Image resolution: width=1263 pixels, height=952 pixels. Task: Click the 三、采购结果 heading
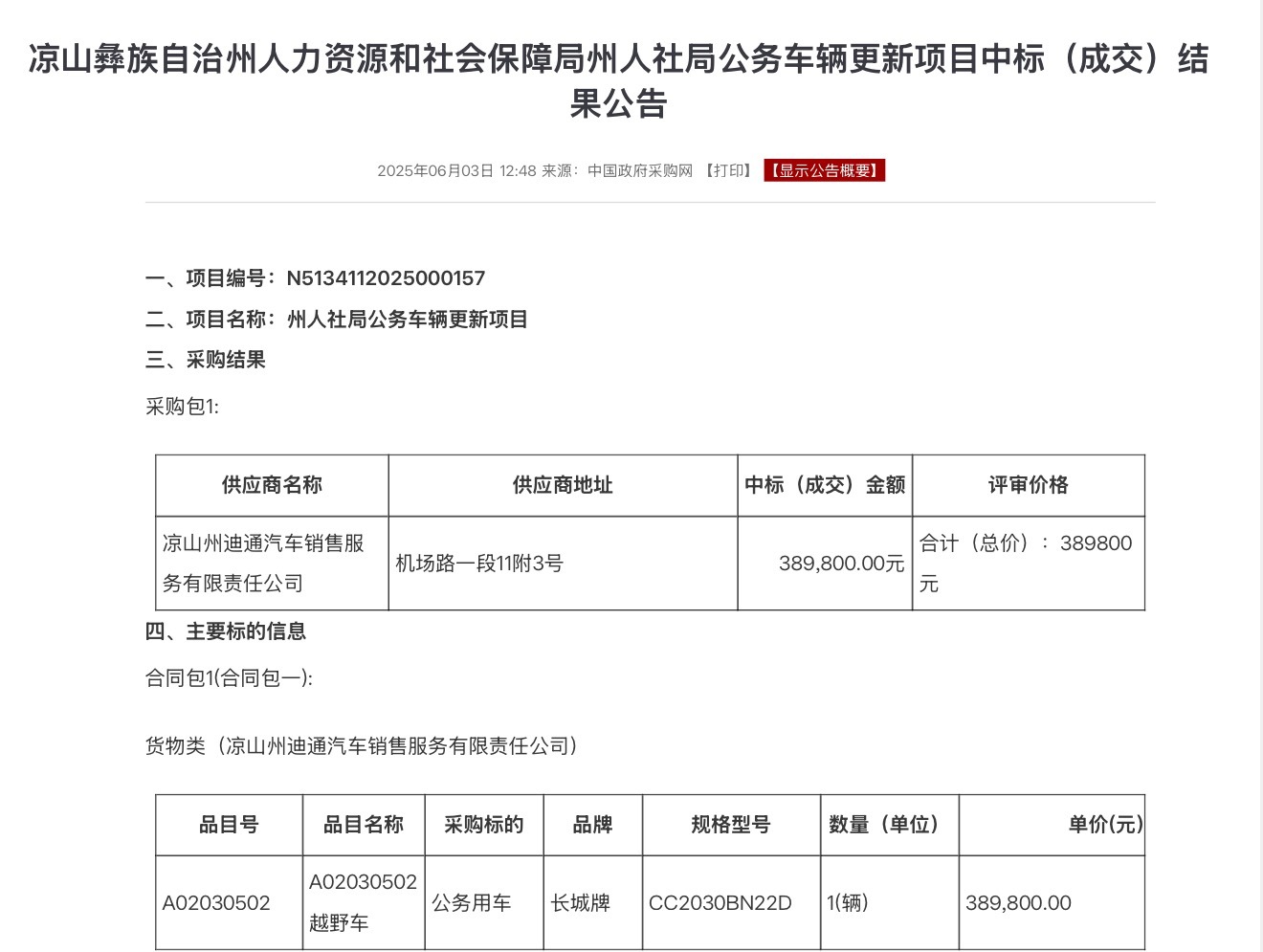click(206, 360)
